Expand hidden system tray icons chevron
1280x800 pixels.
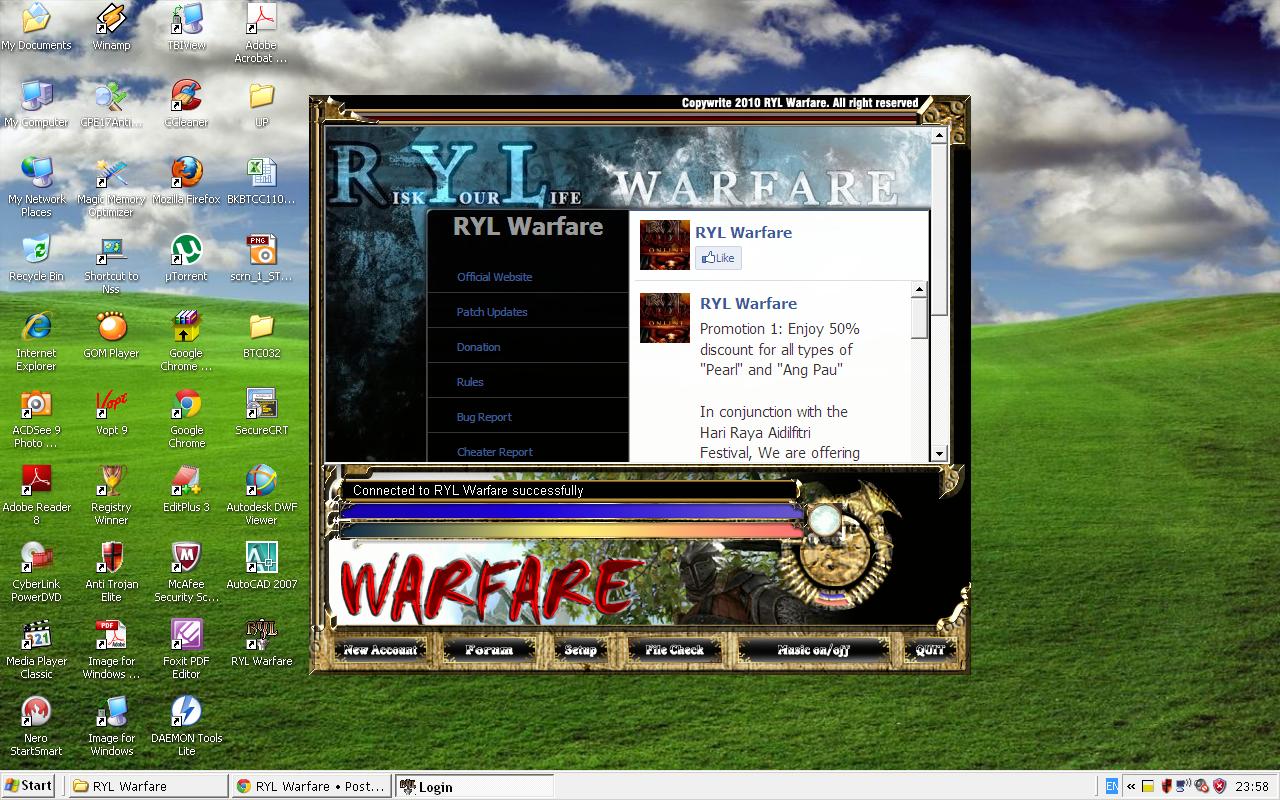coord(1131,786)
